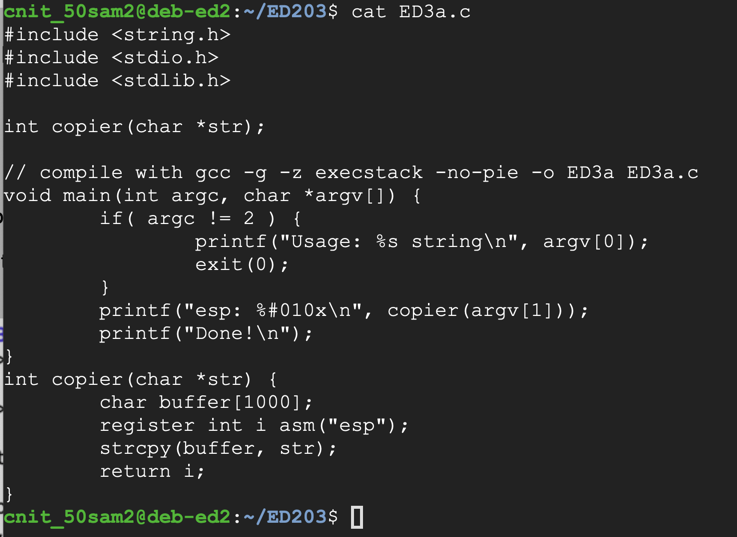Image resolution: width=737 pixels, height=537 pixels.
Task: Click the "cat ED3a.c" command text
Action: coord(411,12)
